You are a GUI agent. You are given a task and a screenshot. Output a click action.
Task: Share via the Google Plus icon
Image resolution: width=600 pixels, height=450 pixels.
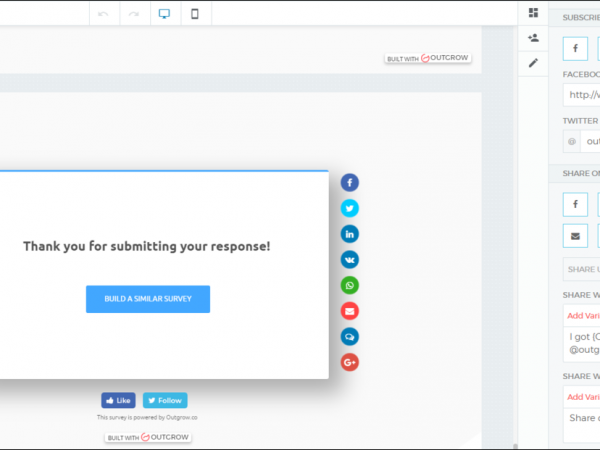click(349, 362)
